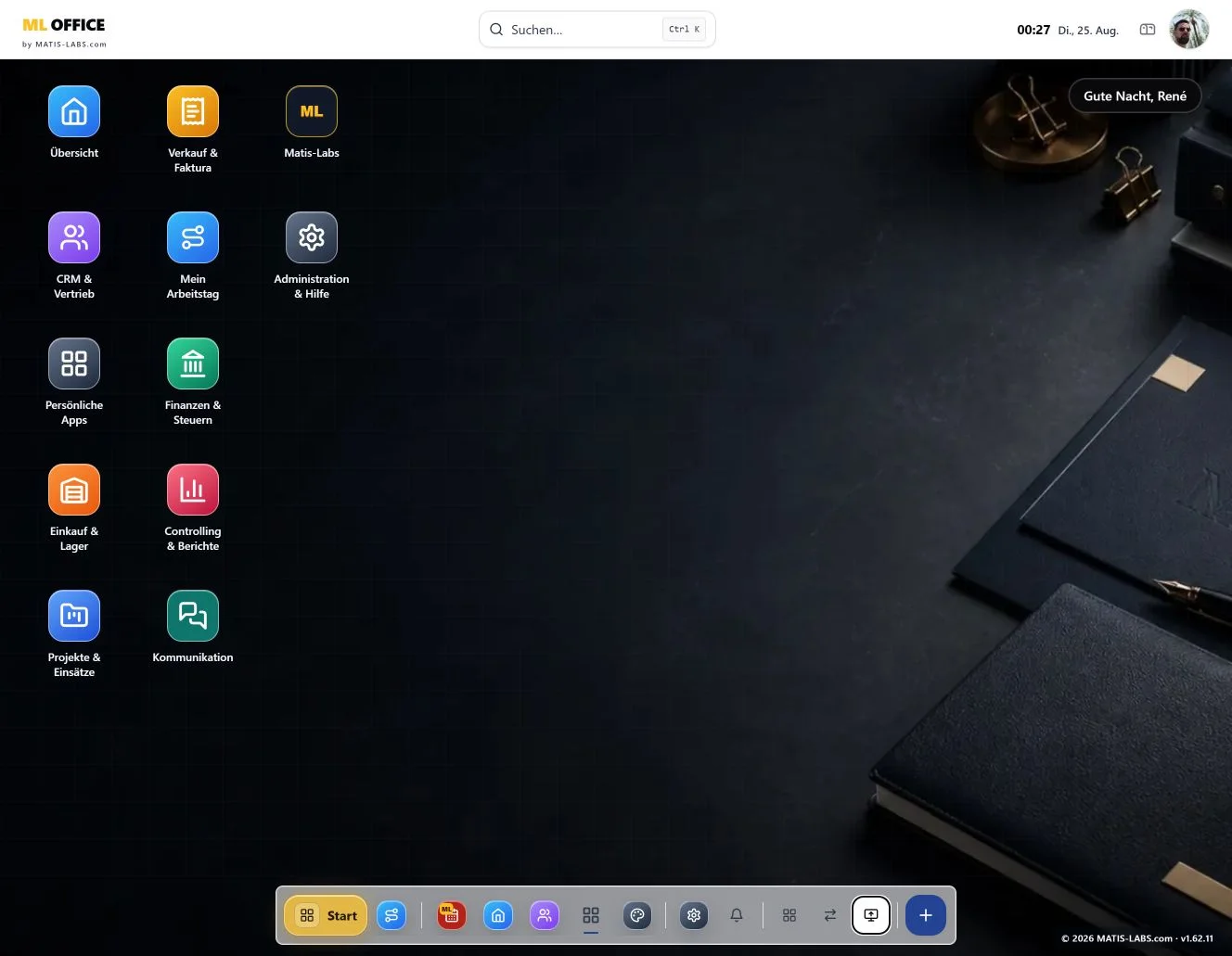This screenshot has width=1232, height=956.
Task: Open the Übersicht app icon
Action: coord(74,111)
